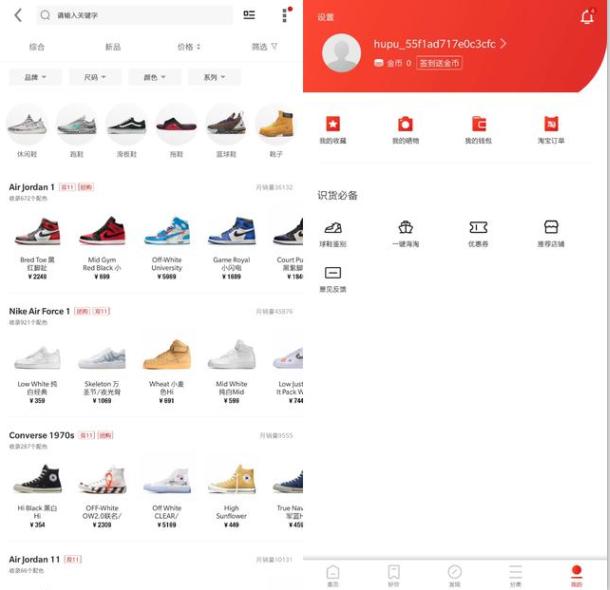
Task: Open the Off White CLEAR ¥5169 Converse
Action: pyautogui.click(x=167, y=494)
